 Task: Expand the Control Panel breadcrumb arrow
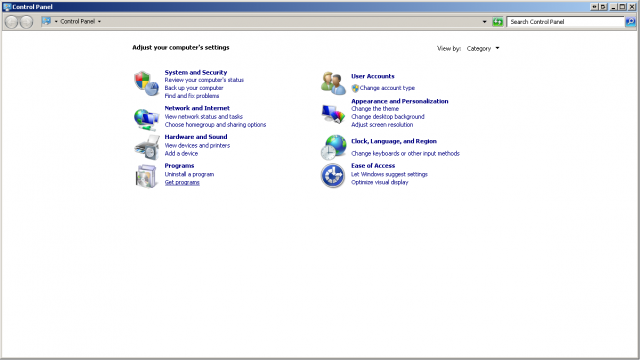point(99,22)
